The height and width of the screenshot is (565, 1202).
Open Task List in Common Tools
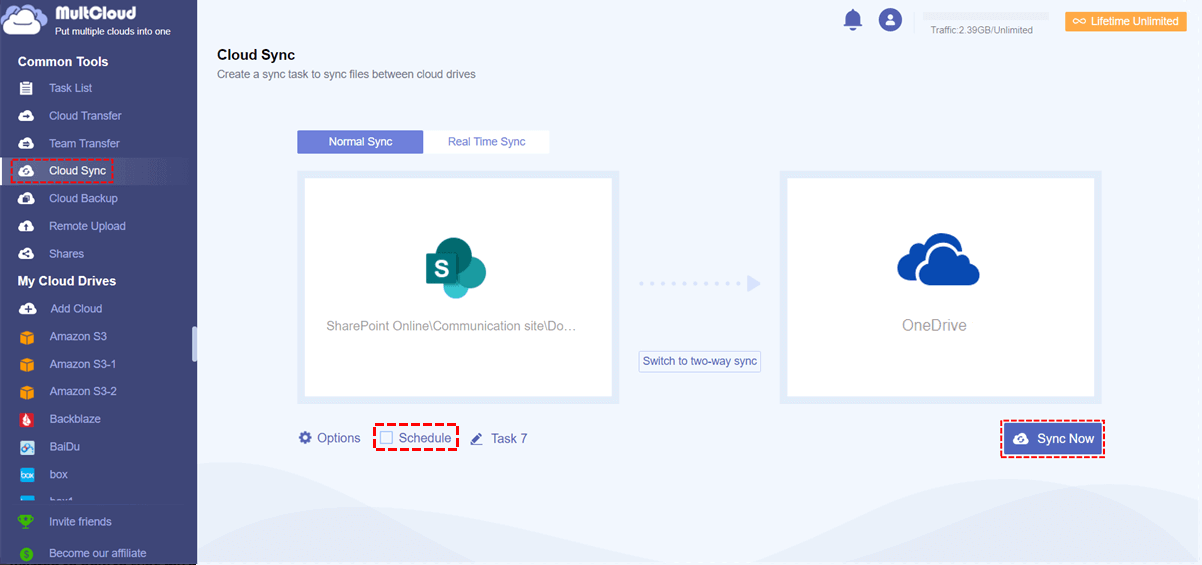click(71, 88)
